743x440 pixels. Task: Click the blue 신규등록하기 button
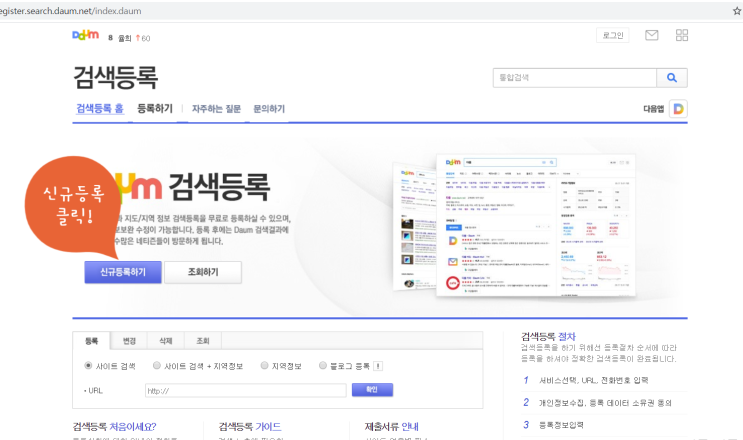tap(123, 272)
